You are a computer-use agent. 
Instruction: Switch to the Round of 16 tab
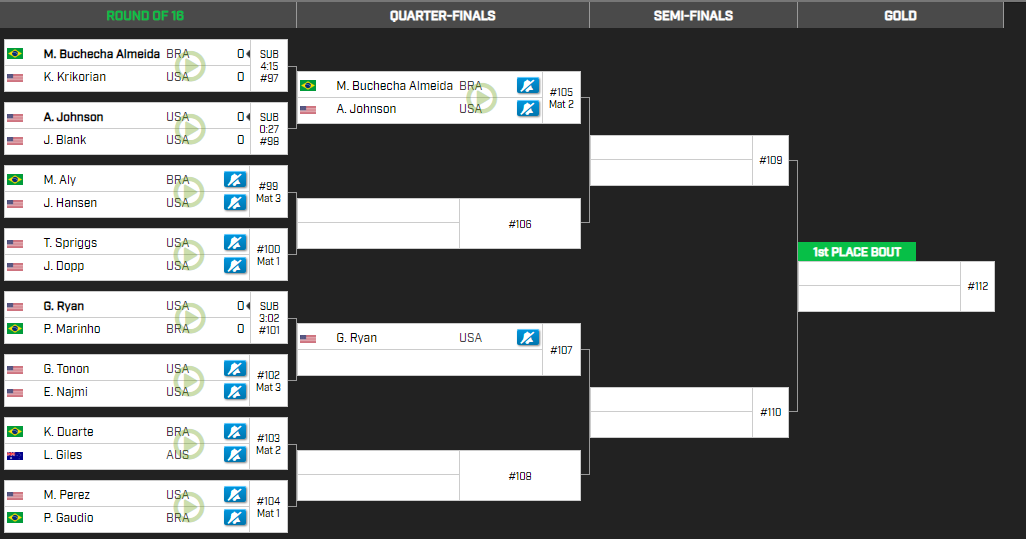pos(145,16)
